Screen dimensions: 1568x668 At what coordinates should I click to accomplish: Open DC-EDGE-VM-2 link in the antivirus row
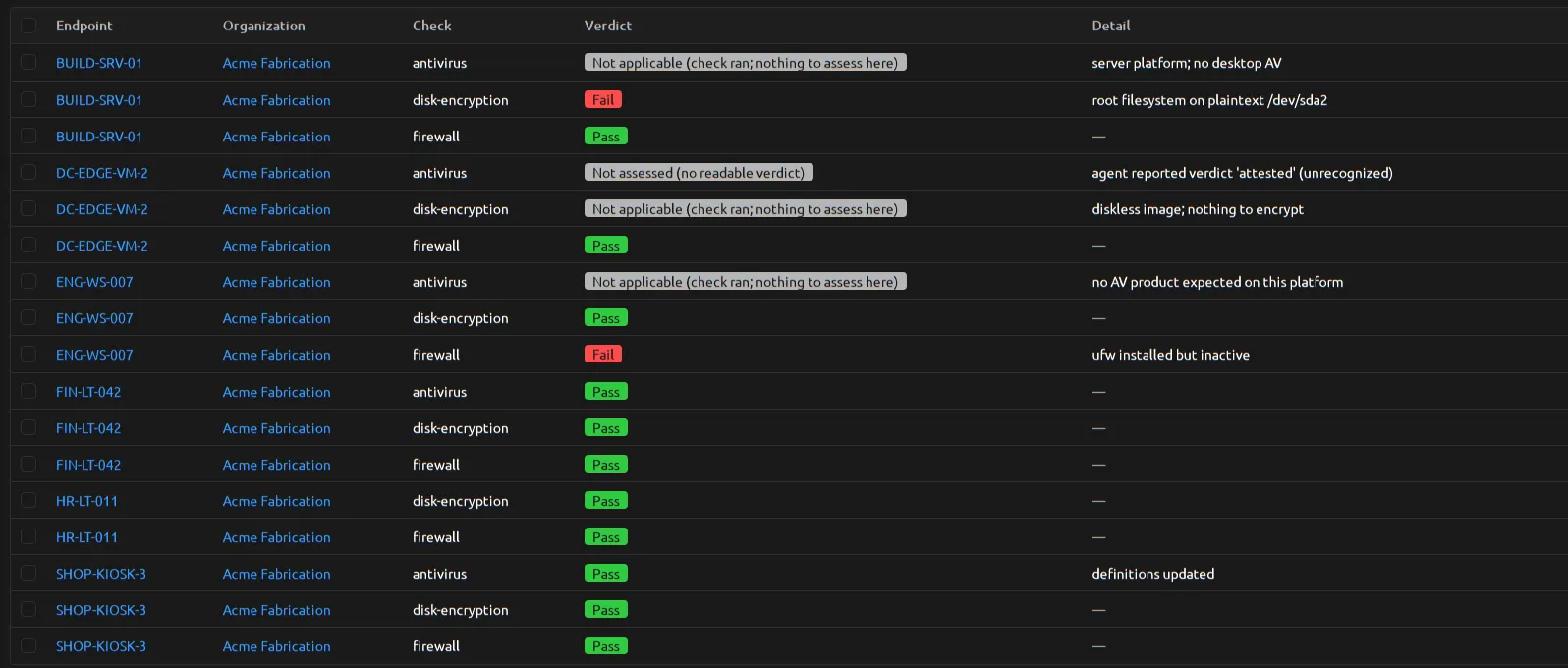pyautogui.click(x=102, y=173)
